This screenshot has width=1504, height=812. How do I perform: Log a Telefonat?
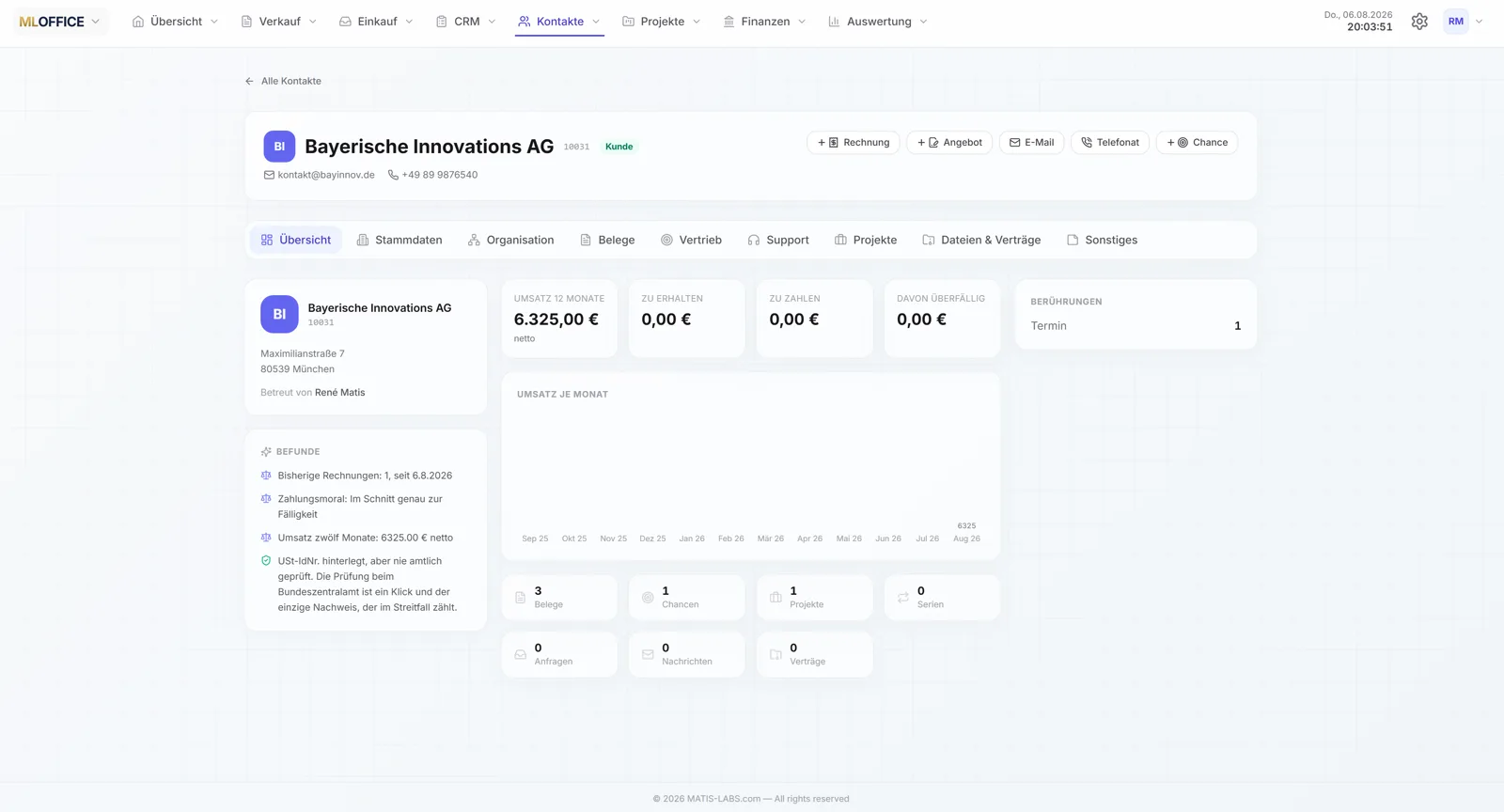tap(1110, 143)
